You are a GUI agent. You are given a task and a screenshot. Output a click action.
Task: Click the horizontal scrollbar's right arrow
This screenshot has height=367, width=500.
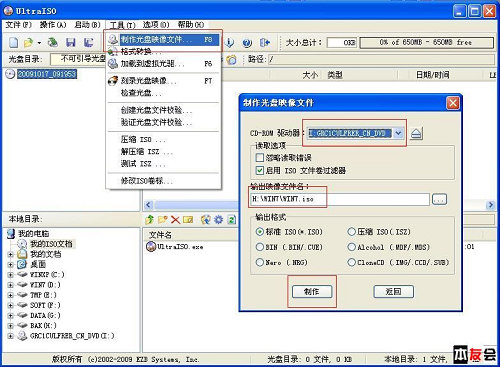[x=490, y=205]
